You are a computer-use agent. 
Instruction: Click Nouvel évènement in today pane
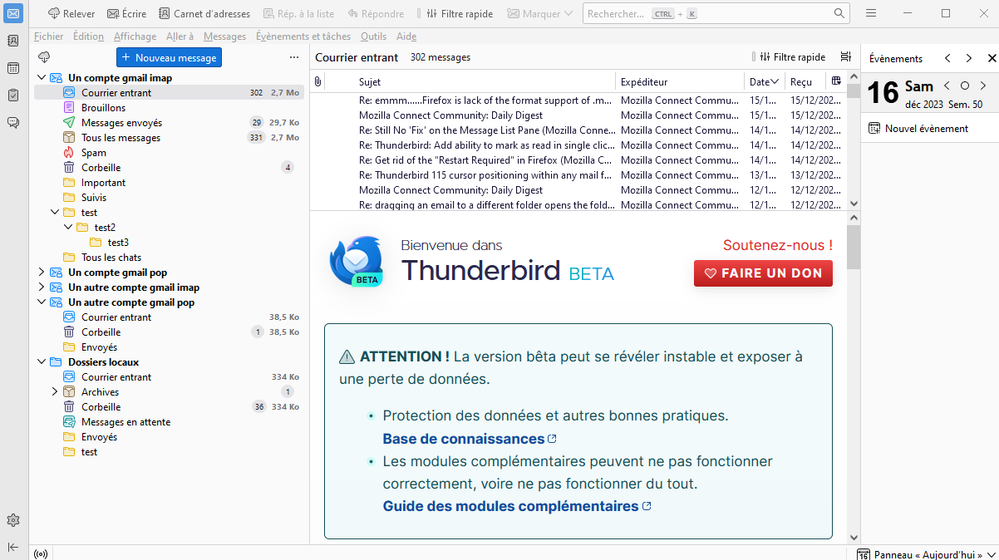coord(919,129)
